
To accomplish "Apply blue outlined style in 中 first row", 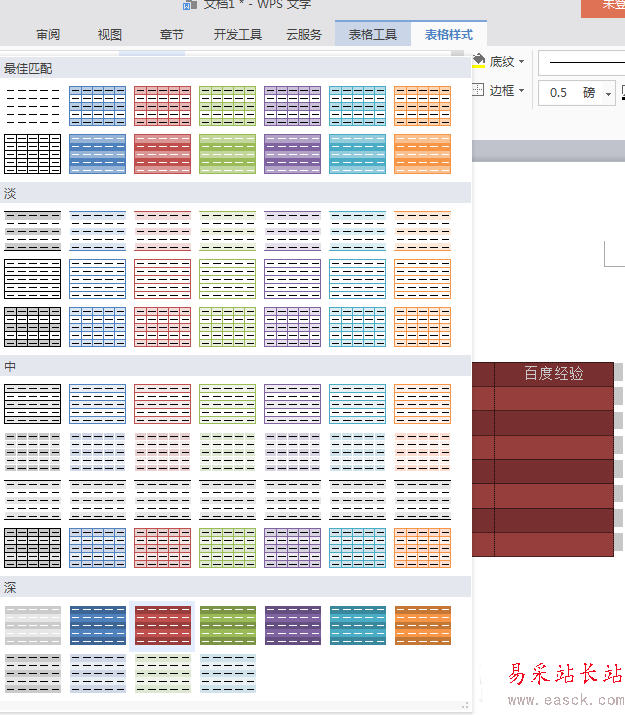I will (x=98, y=404).
